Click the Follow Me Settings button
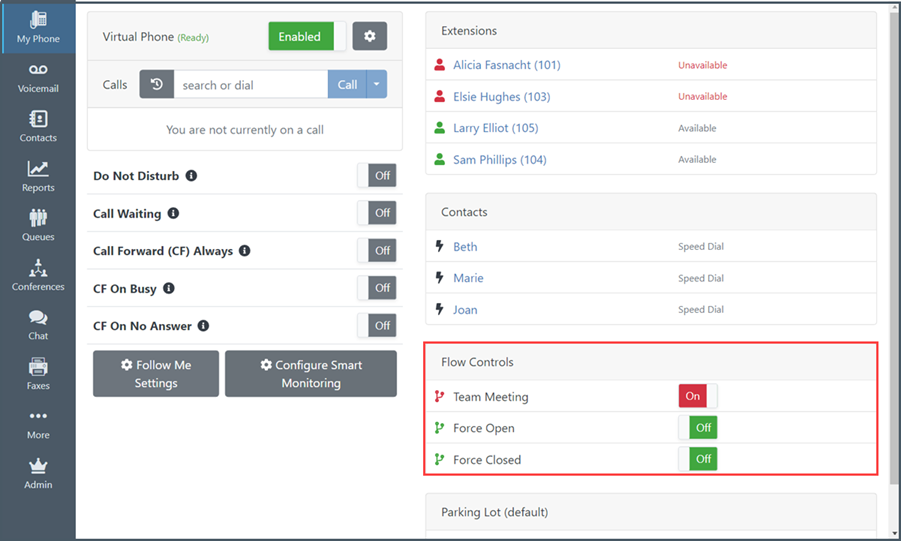The height and width of the screenshot is (541, 901). coord(156,374)
